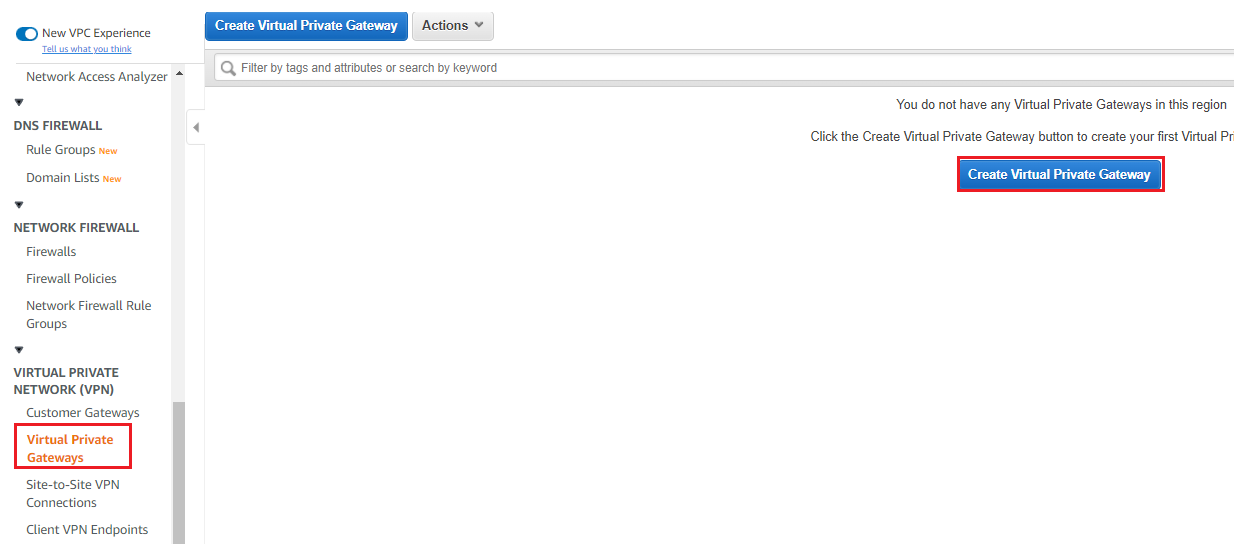Open Customer Gateways in sidebar
Viewport: 1234px width, 544px height.
point(83,413)
